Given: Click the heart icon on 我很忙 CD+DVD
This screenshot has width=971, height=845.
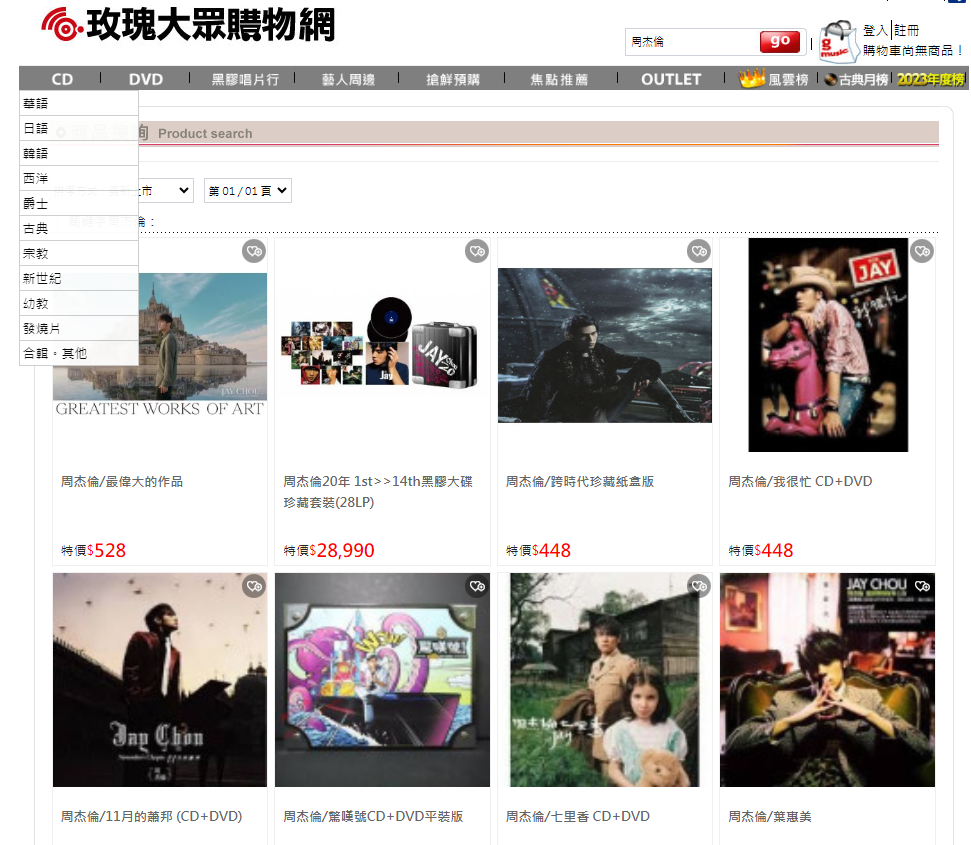Looking at the screenshot, I should pos(921,251).
